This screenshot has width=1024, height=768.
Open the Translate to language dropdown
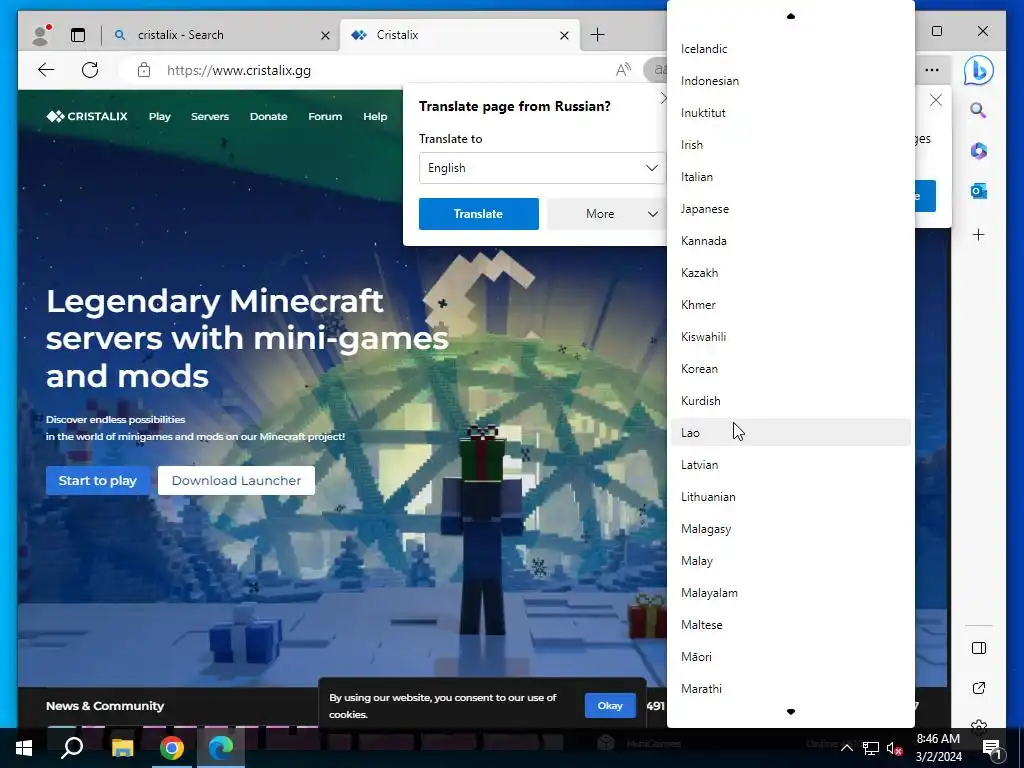[542, 168]
